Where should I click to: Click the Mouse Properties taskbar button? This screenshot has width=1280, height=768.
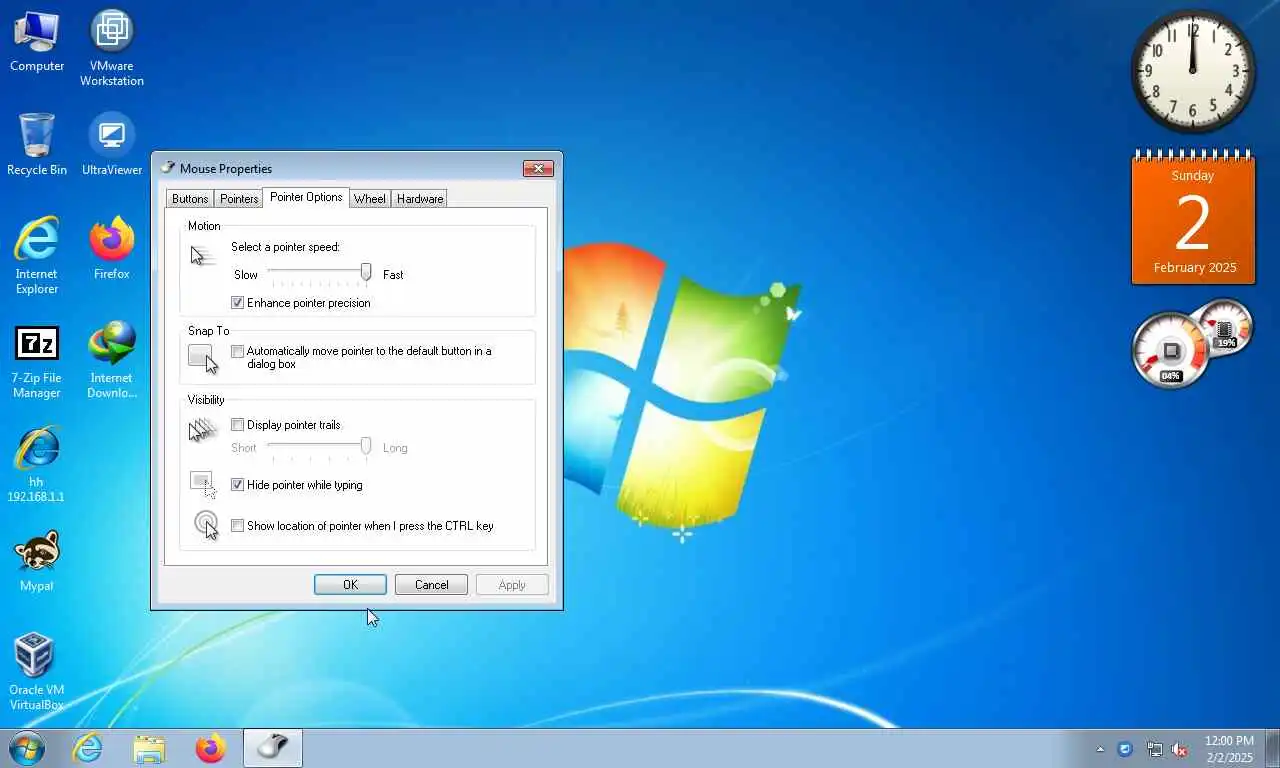point(272,748)
